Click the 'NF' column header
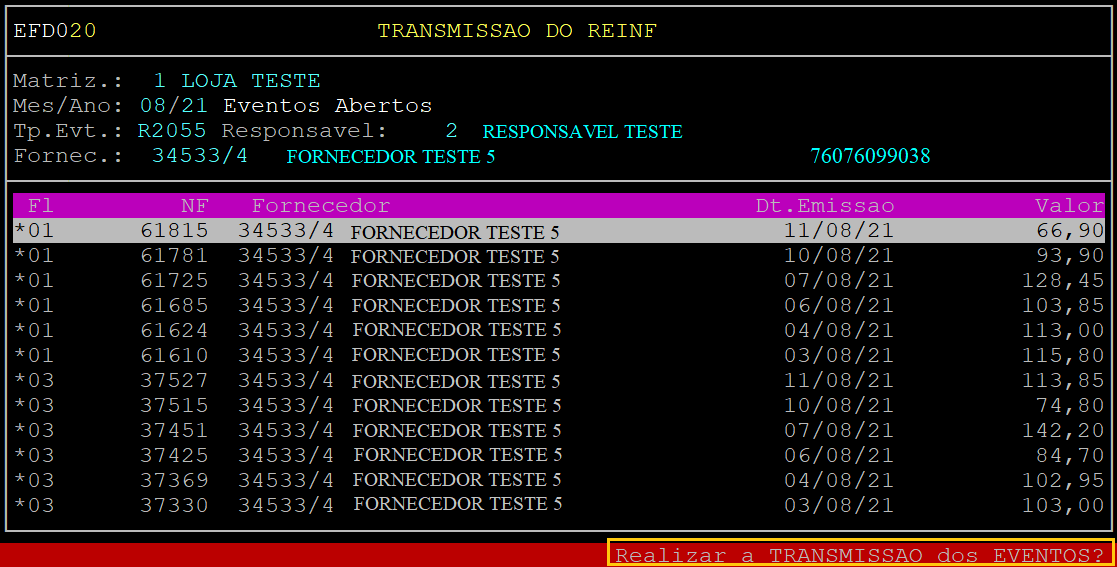This screenshot has width=1117, height=567. [x=194, y=206]
